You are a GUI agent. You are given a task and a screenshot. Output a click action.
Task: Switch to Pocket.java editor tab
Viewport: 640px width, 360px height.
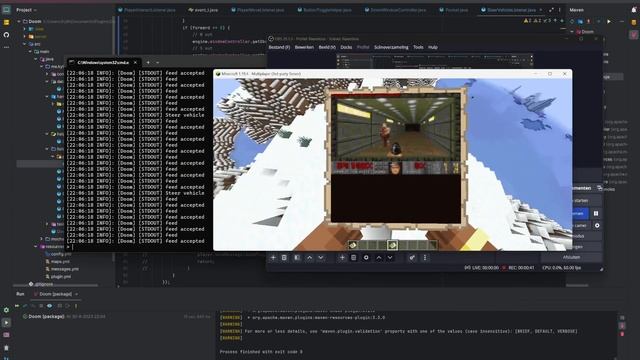453,10
